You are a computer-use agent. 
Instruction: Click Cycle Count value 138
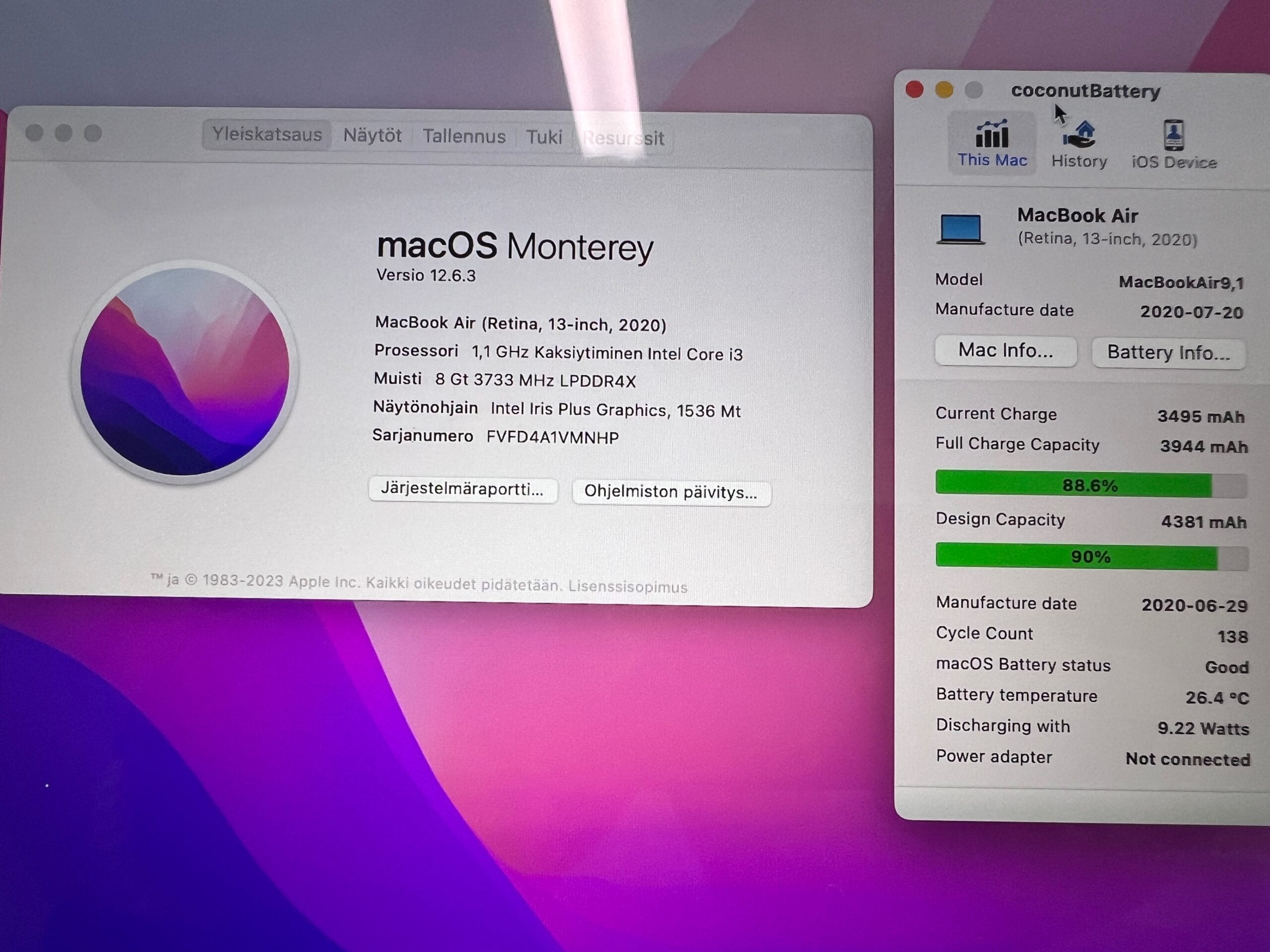[x=1232, y=636]
